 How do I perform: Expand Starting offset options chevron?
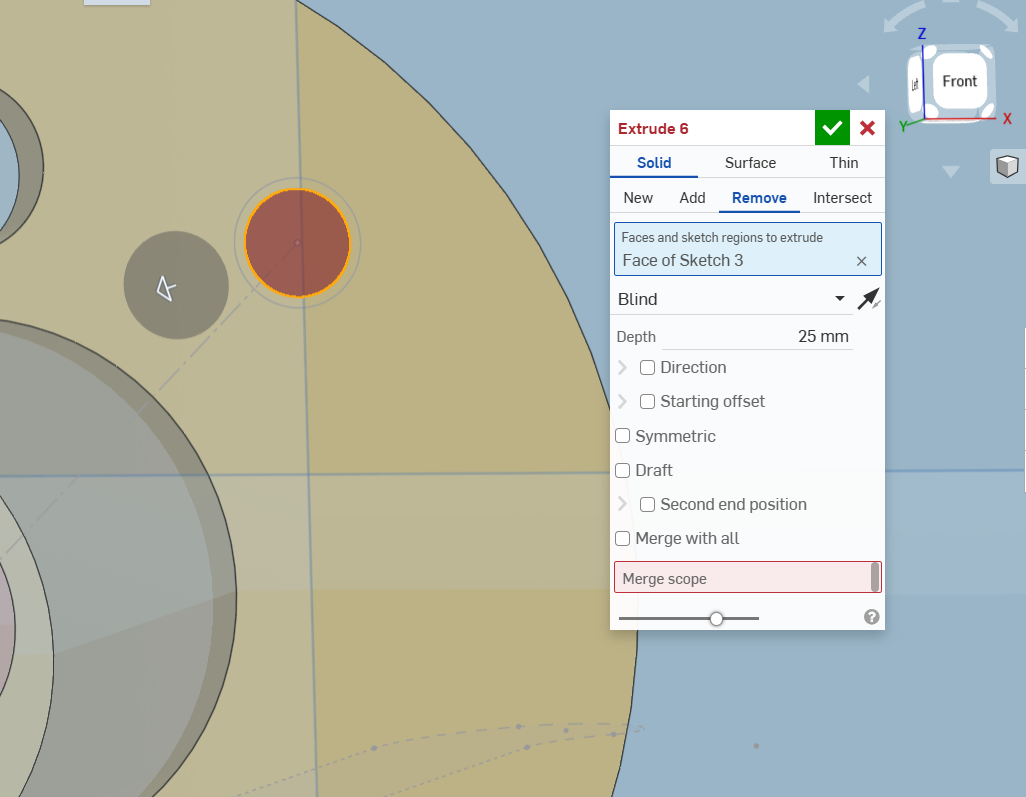622,401
